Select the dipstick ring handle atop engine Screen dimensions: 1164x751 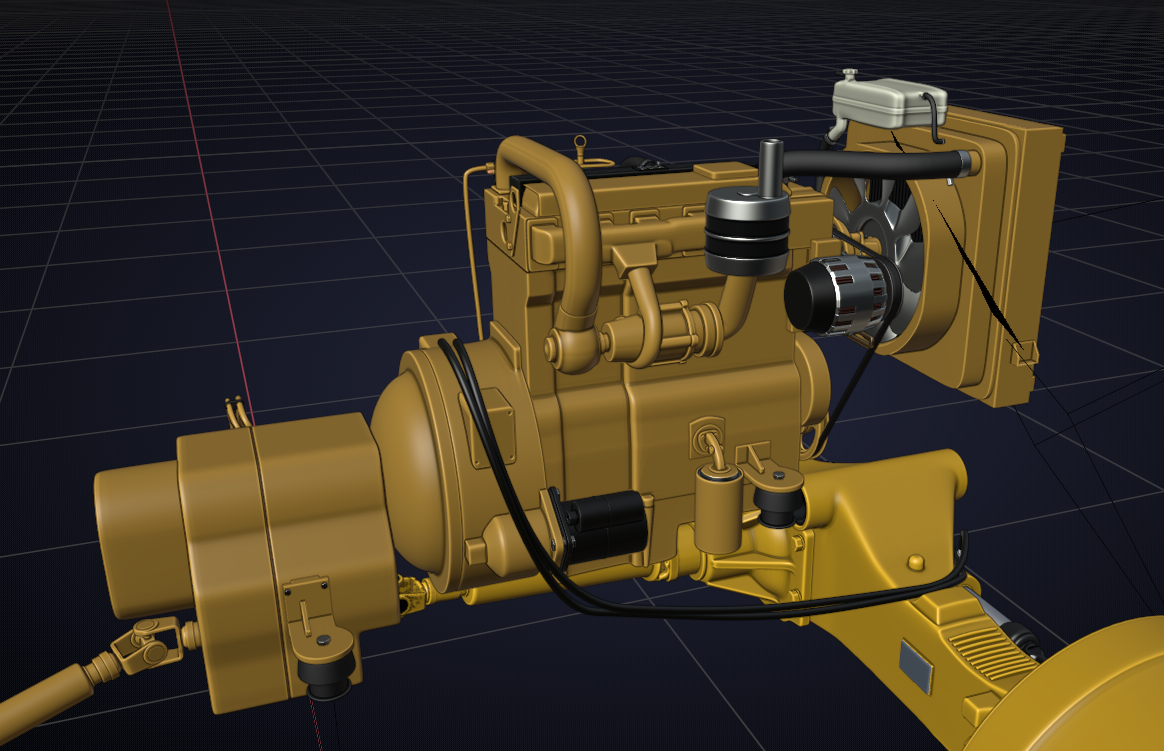(581, 144)
